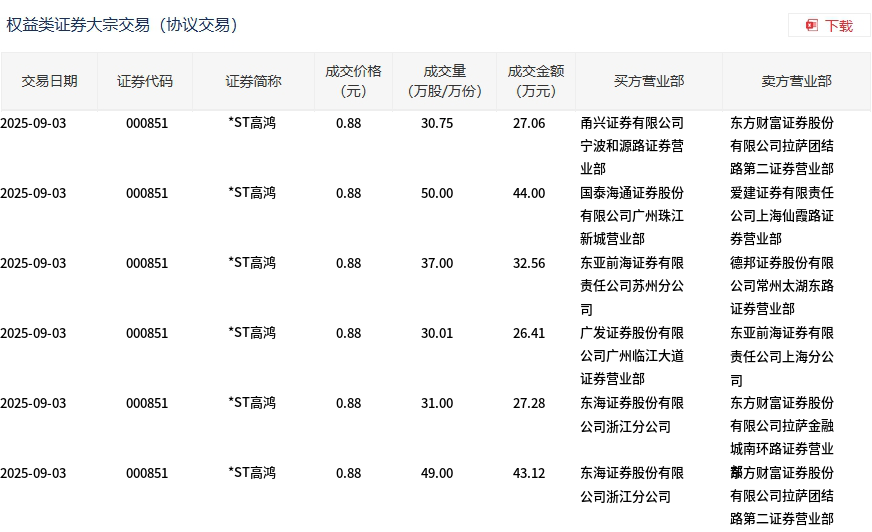Select trade volume 49.00 cell

click(x=437, y=474)
